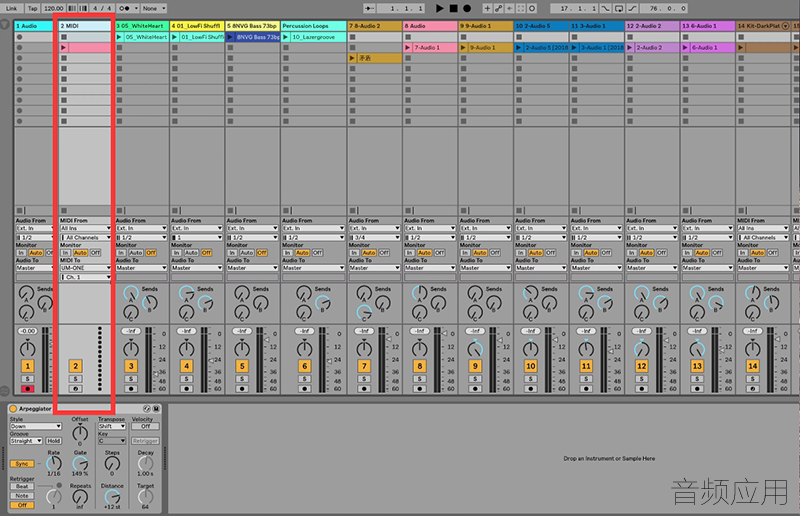
Task: Open quantization menu showing None
Action: (154, 8)
